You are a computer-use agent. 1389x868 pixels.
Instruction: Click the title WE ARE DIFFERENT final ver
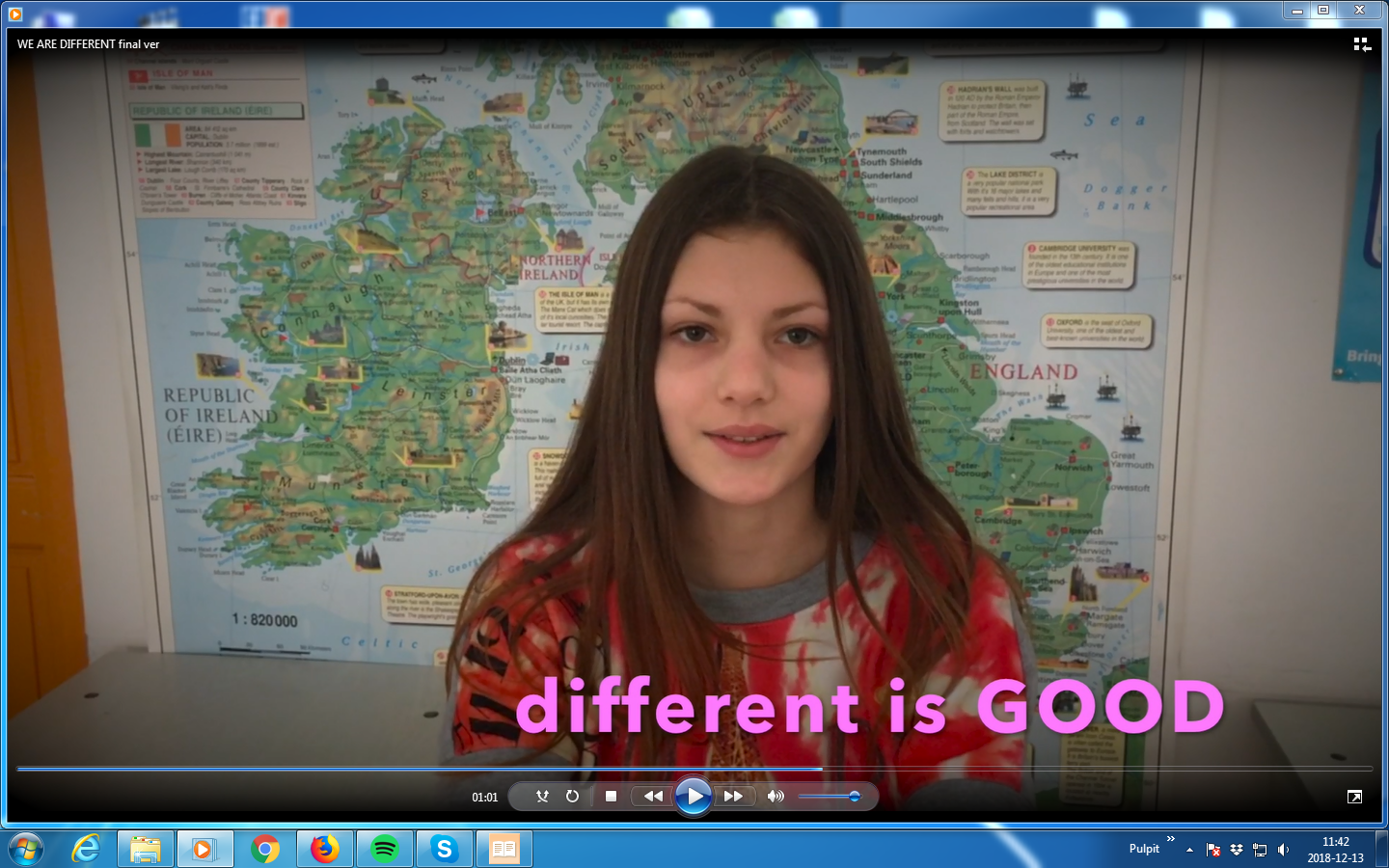89,44
